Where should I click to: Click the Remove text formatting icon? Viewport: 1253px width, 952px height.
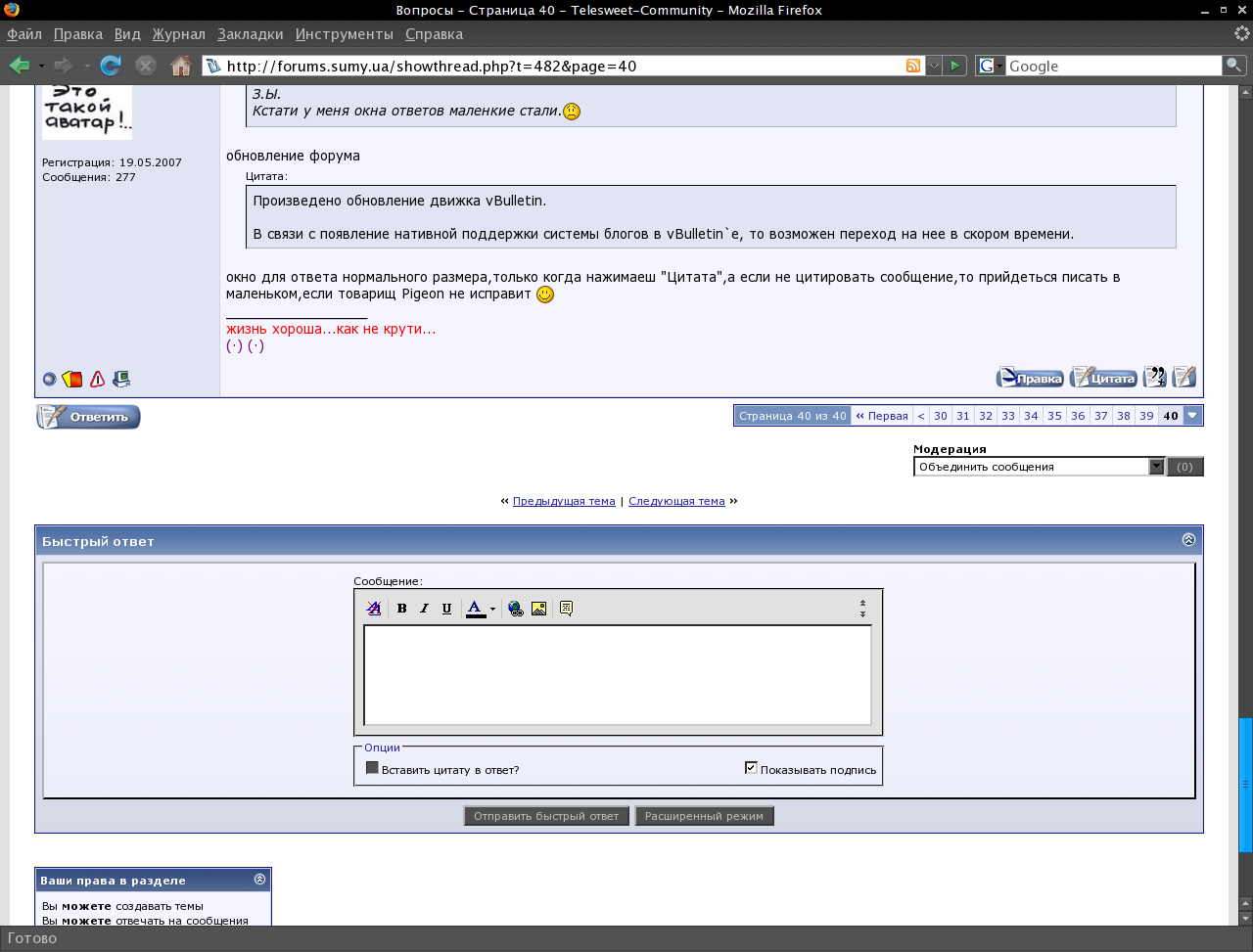point(373,609)
